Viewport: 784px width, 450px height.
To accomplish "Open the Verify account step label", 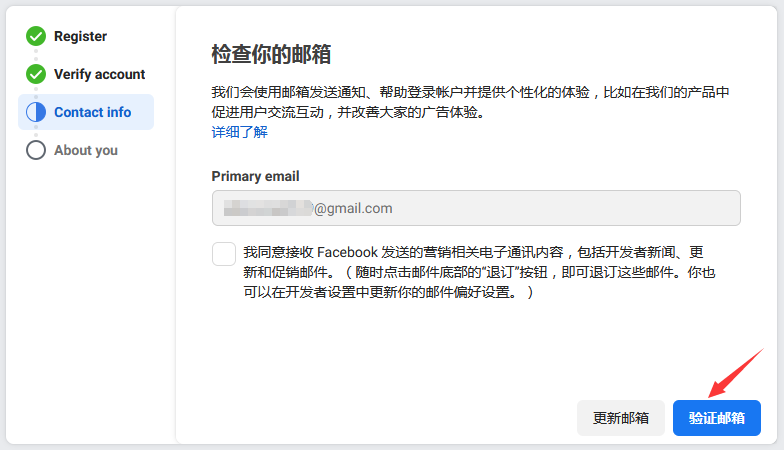I will [99, 74].
